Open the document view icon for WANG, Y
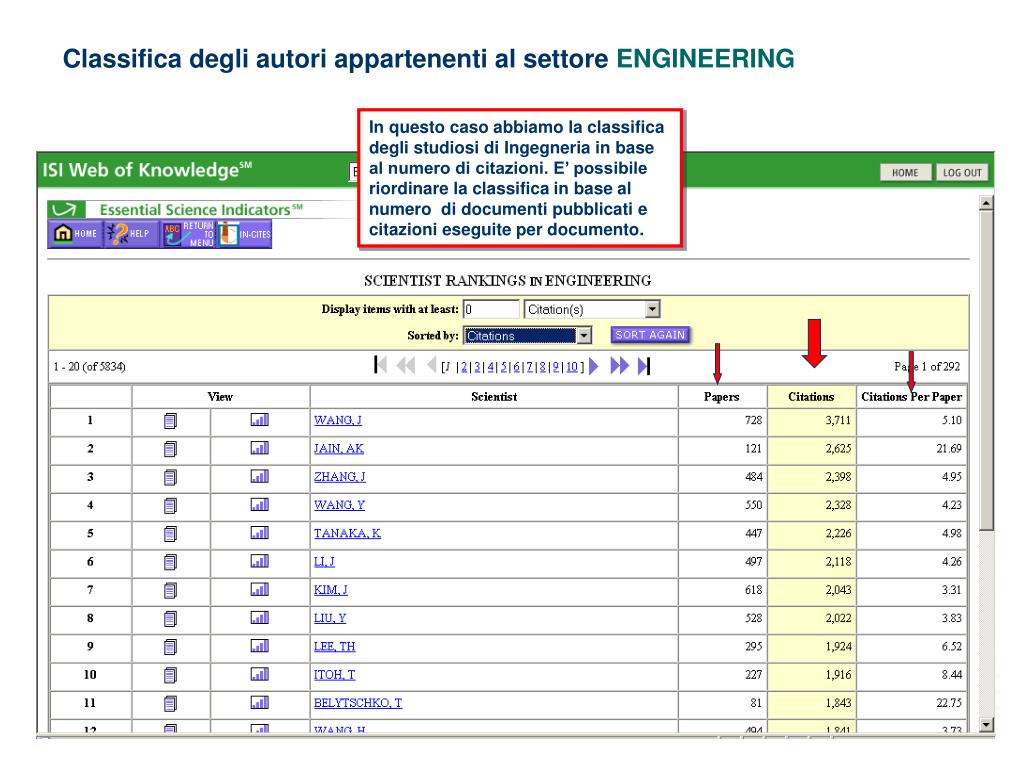The height and width of the screenshot is (768, 1024). pos(170,505)
